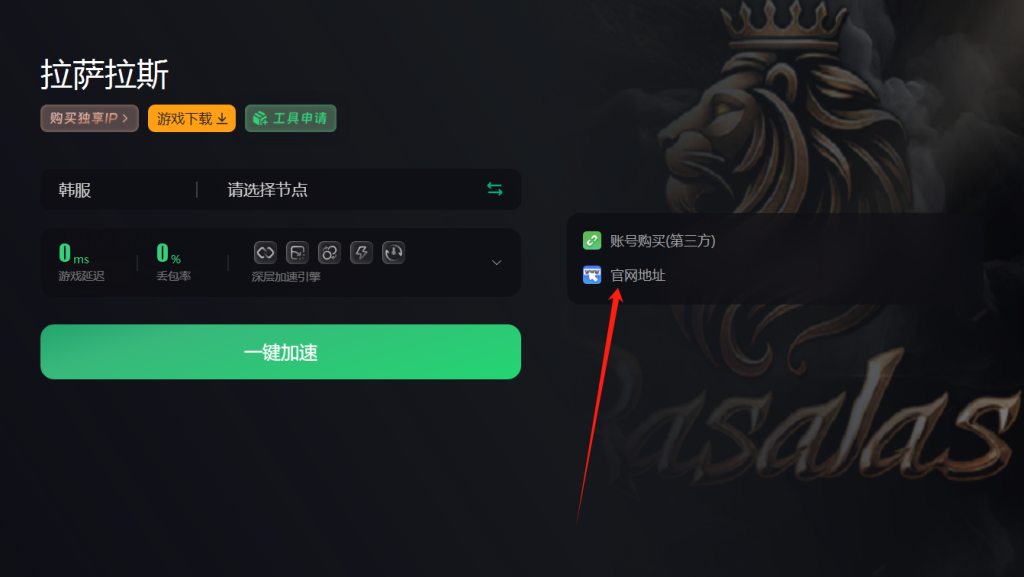Toggle the window-arrow engine icon
Screen dimensions: 1024x577
coord(297,253)
